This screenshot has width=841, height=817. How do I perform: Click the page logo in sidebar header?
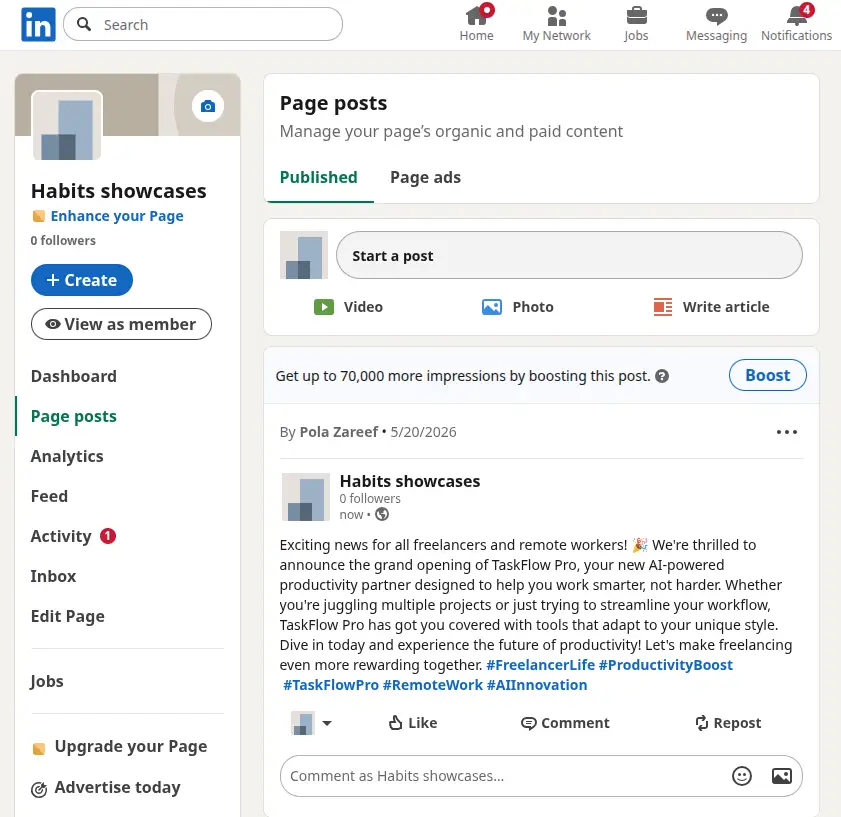[x=67, y=126]
